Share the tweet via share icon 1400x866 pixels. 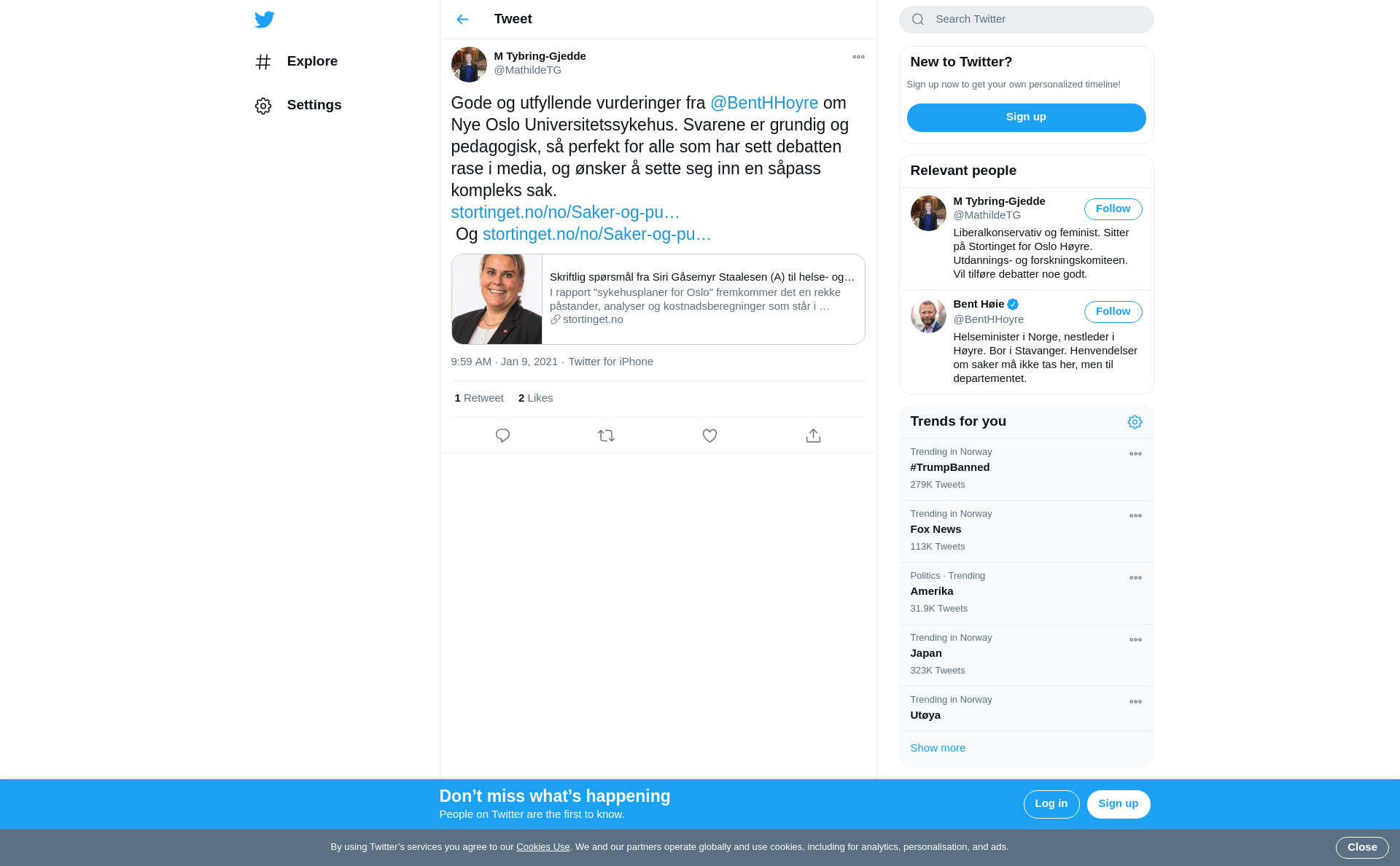813,435
